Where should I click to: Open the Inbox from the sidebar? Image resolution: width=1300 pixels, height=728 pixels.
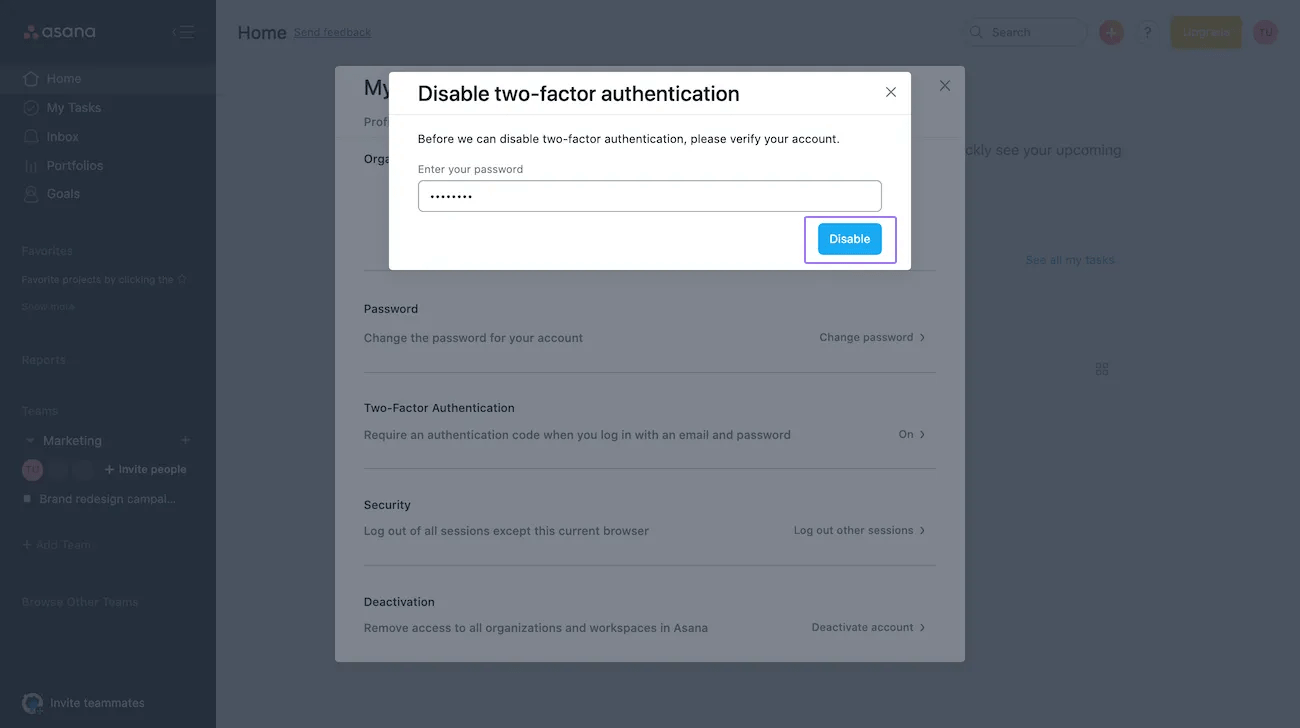[x=63, y=136]
